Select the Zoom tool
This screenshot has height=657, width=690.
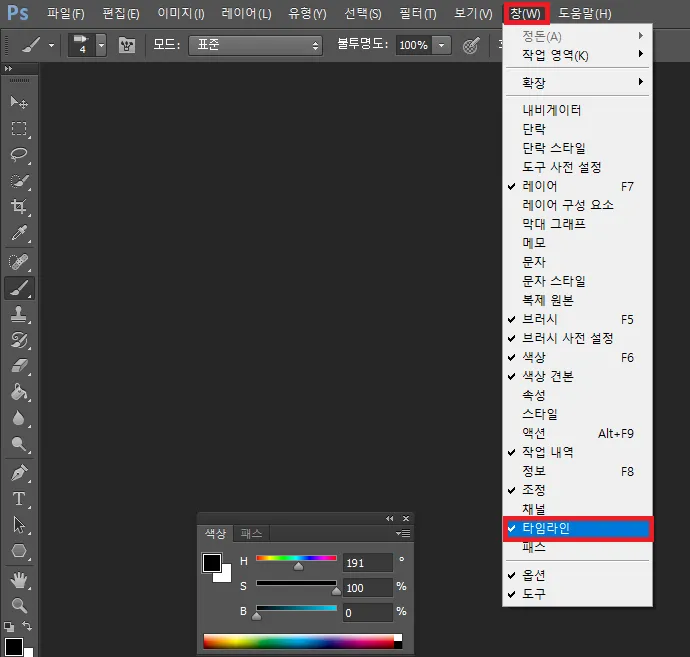[x=19, y=606]
